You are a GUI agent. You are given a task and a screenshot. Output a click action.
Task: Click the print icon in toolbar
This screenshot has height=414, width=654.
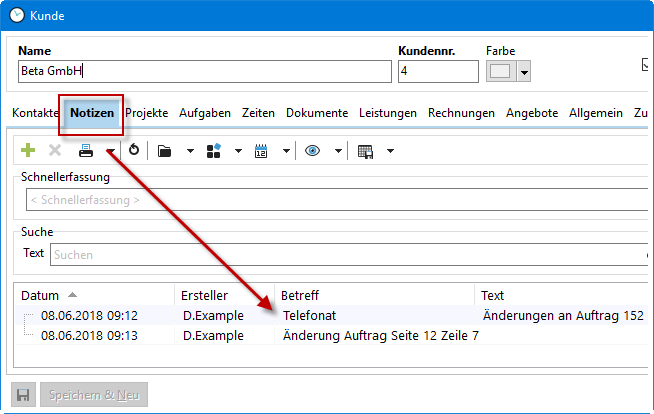86,151
